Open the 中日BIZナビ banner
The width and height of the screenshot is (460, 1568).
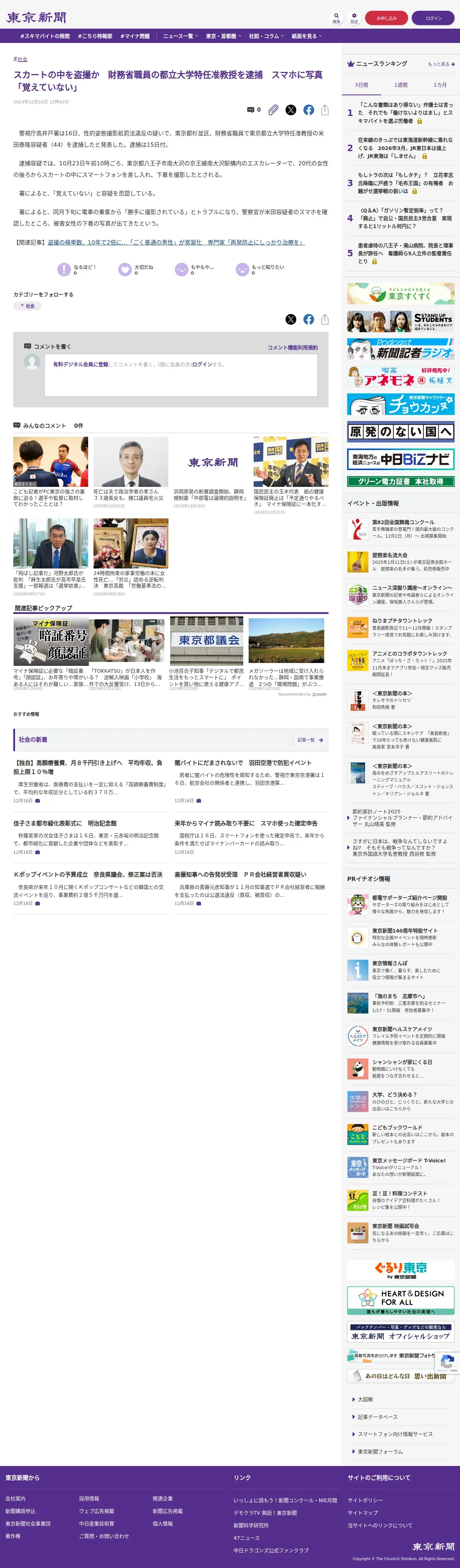point(401,460)
